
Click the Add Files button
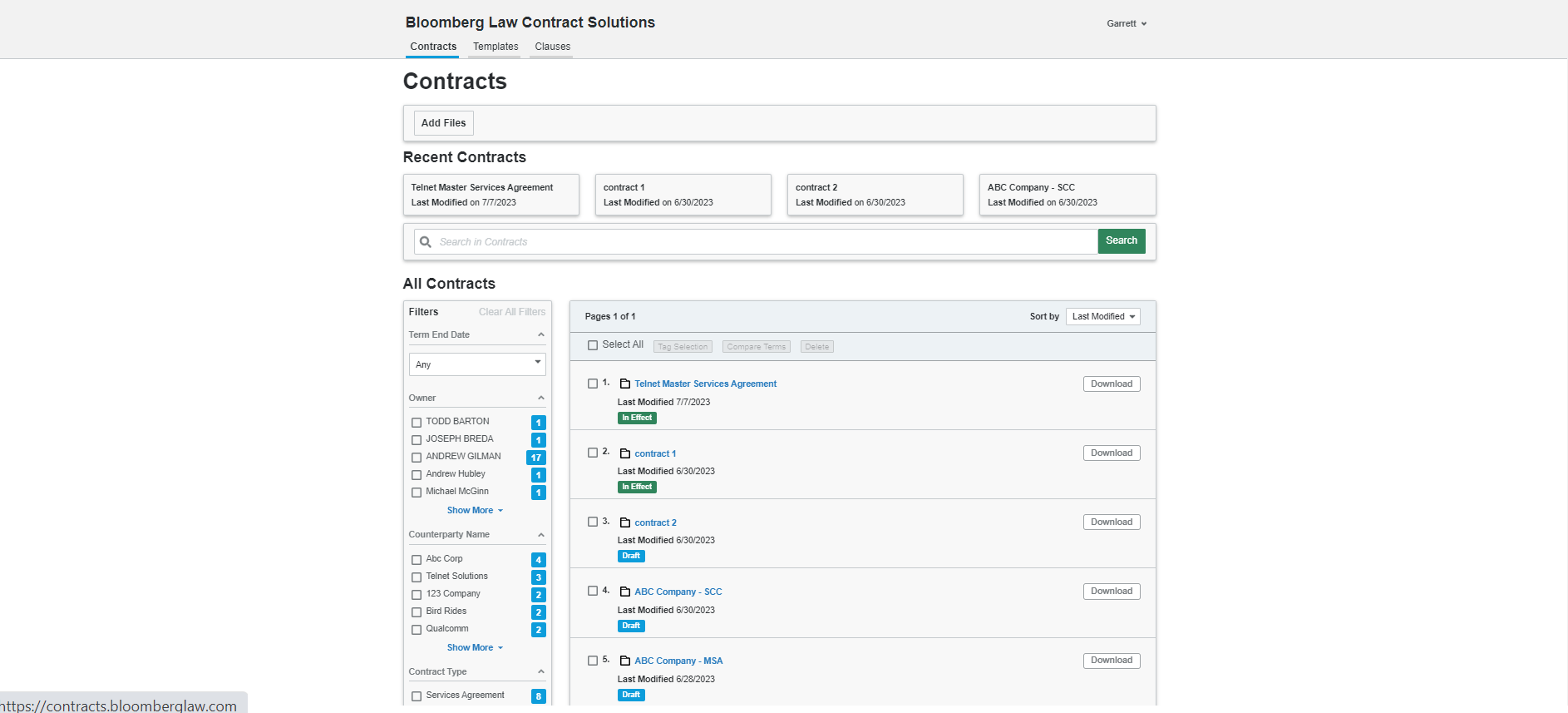click(x=444, y=123)
